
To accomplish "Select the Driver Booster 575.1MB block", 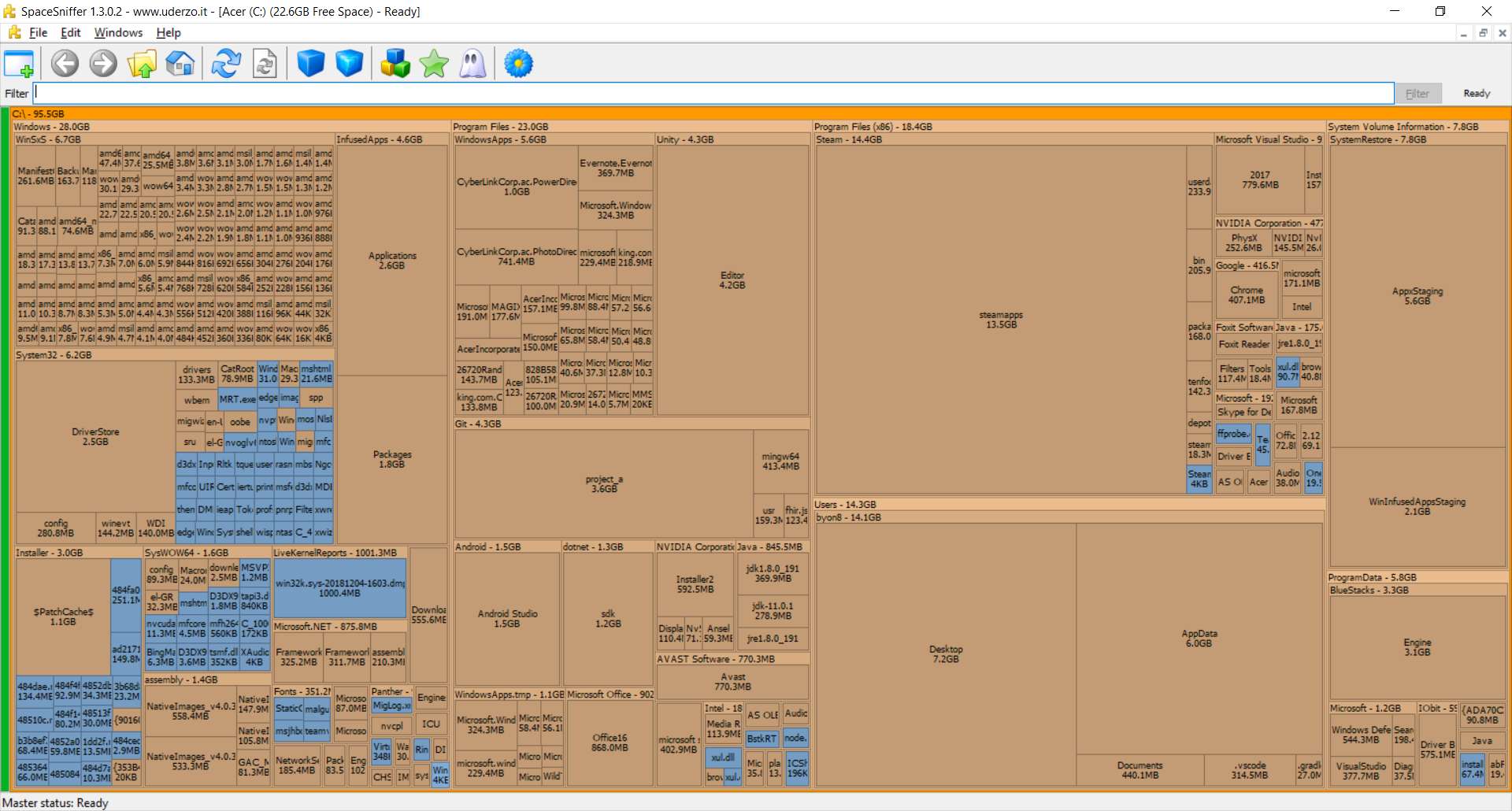I will pyautogui.click(x=1437, y=750).
